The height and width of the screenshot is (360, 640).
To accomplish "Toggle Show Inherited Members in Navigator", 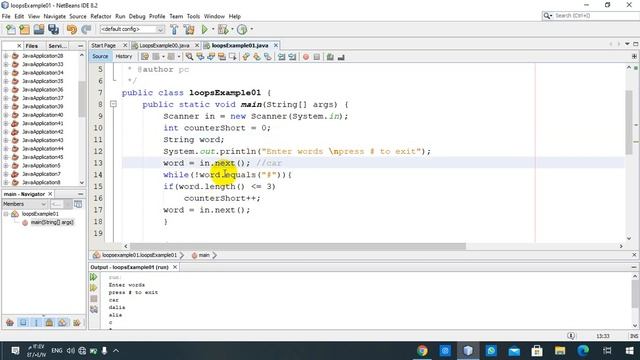I will click(10, 322).
